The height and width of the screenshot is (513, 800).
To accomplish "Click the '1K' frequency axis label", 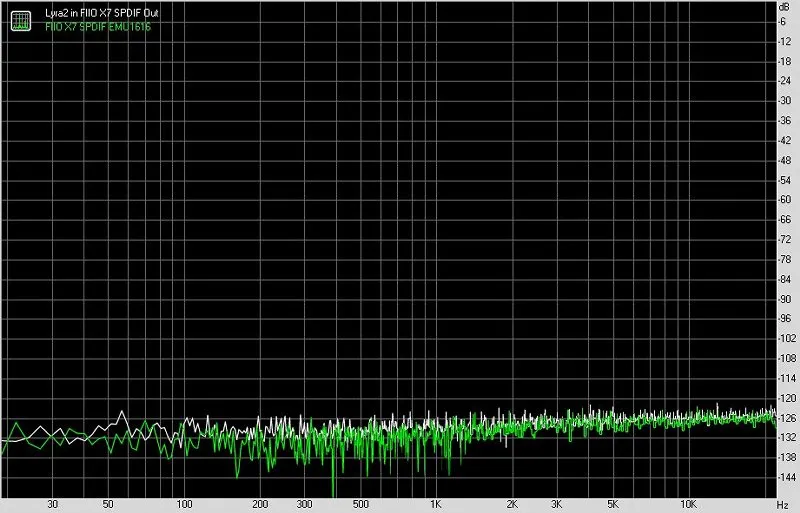I will click(x=435, y=504).
